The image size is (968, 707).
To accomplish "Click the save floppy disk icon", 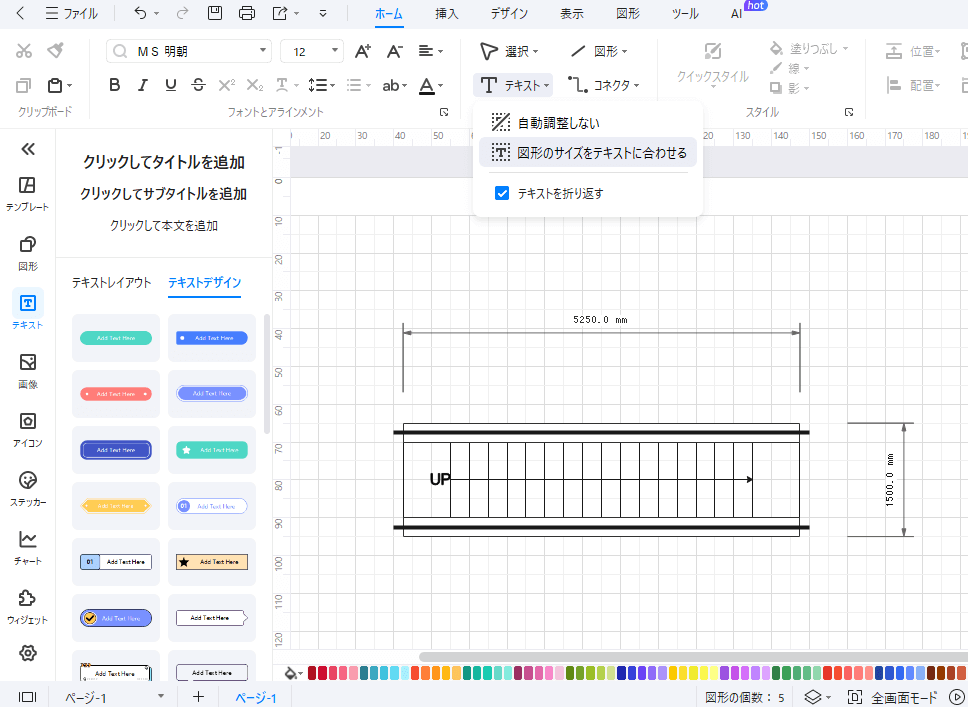I will tap(215, 13).
